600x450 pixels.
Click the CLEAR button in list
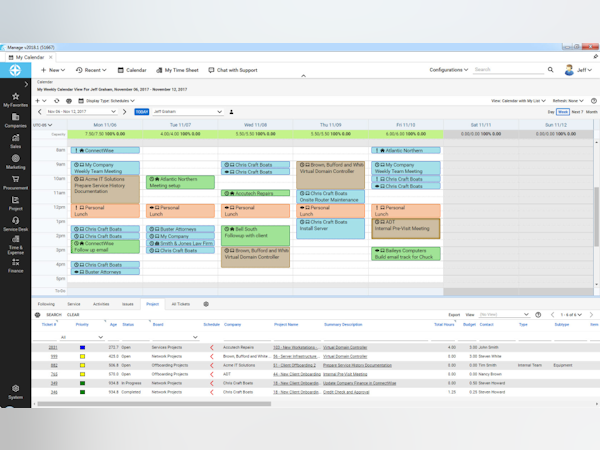point(73,315)
